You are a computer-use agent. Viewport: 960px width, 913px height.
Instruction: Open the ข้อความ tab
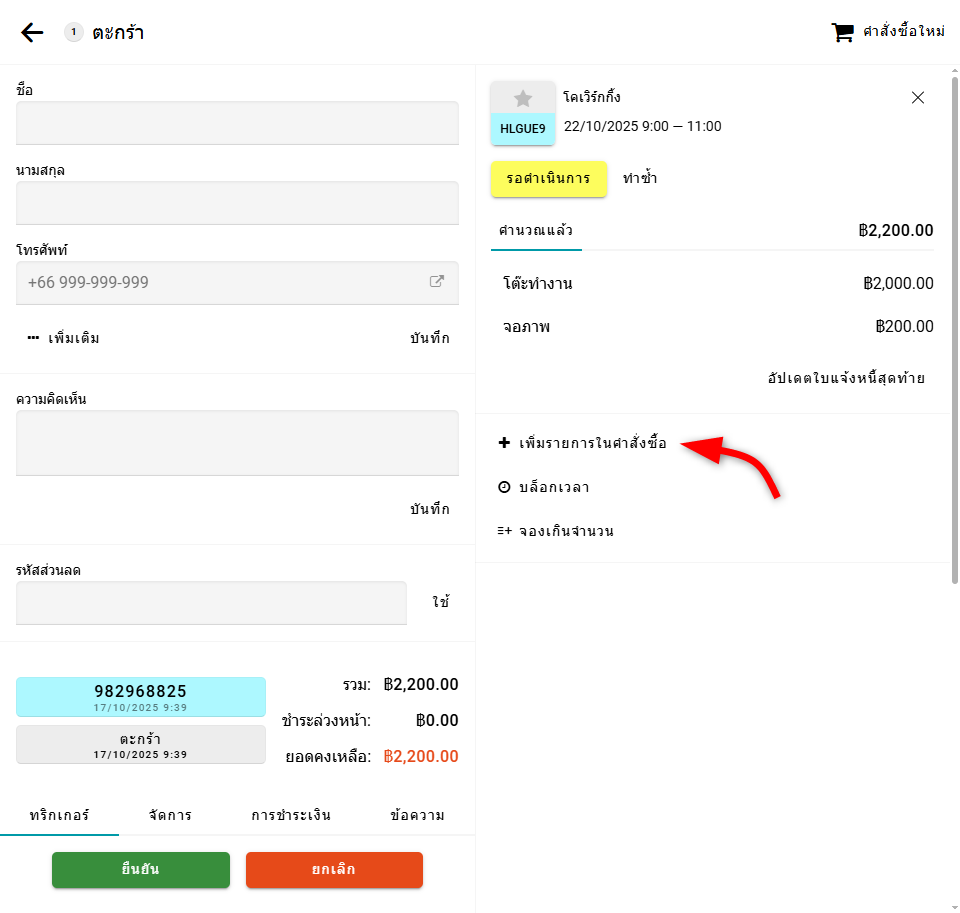[x=417, y=815]
